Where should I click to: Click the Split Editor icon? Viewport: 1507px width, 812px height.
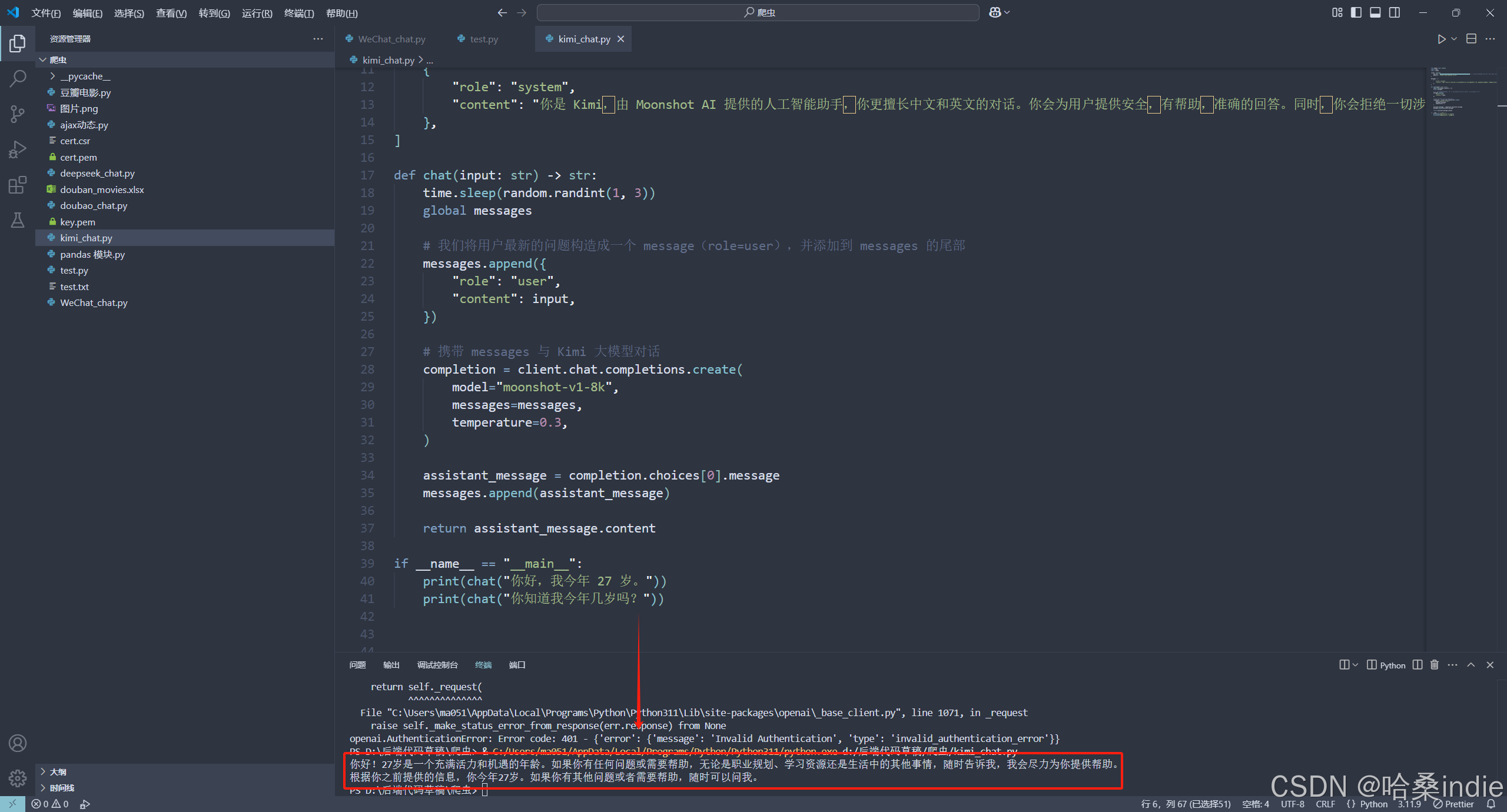click(1471, 39)
